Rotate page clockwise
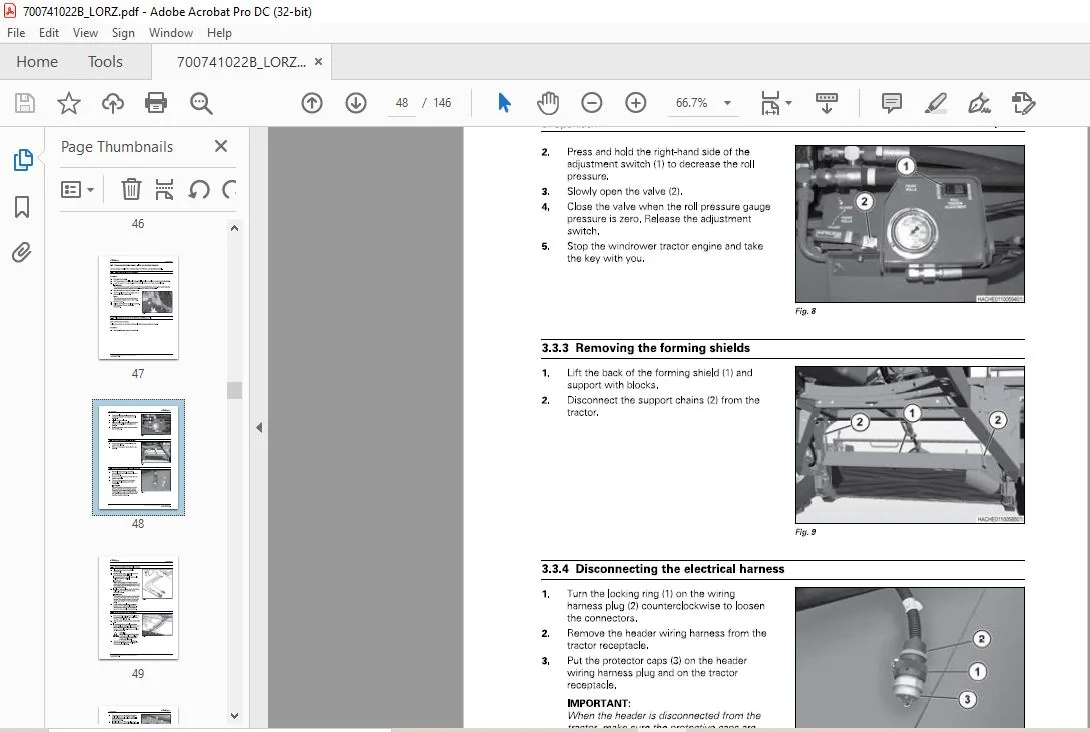This screenshot has height=732, width=1090. [229, 189]
